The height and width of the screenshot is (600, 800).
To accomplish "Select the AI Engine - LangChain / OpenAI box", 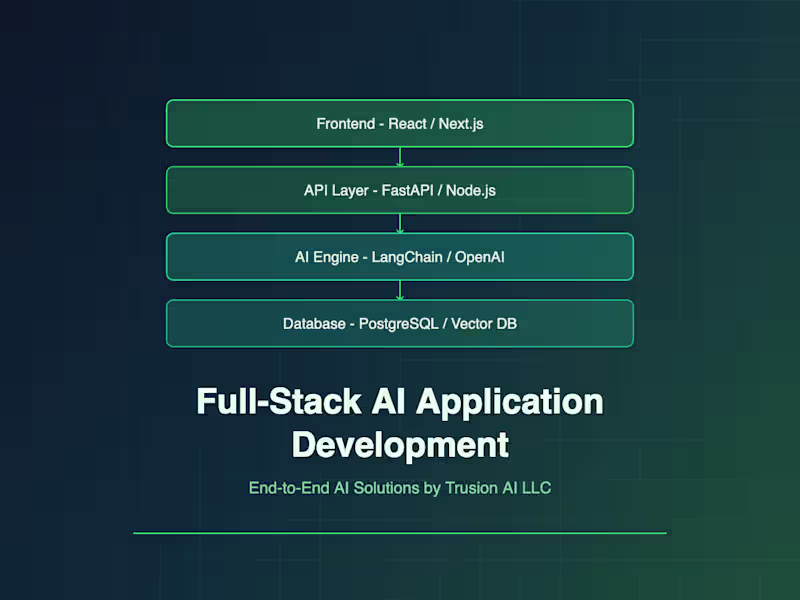I will click(400, 256).
